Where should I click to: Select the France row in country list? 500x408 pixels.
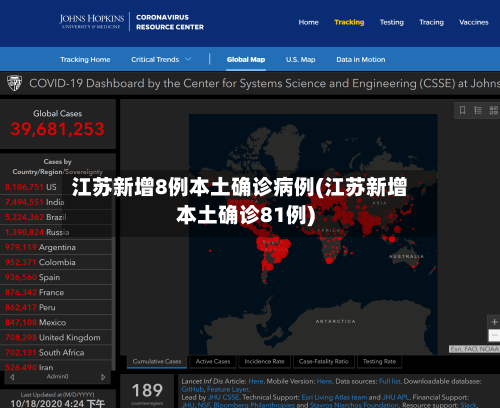pos(56,292)
